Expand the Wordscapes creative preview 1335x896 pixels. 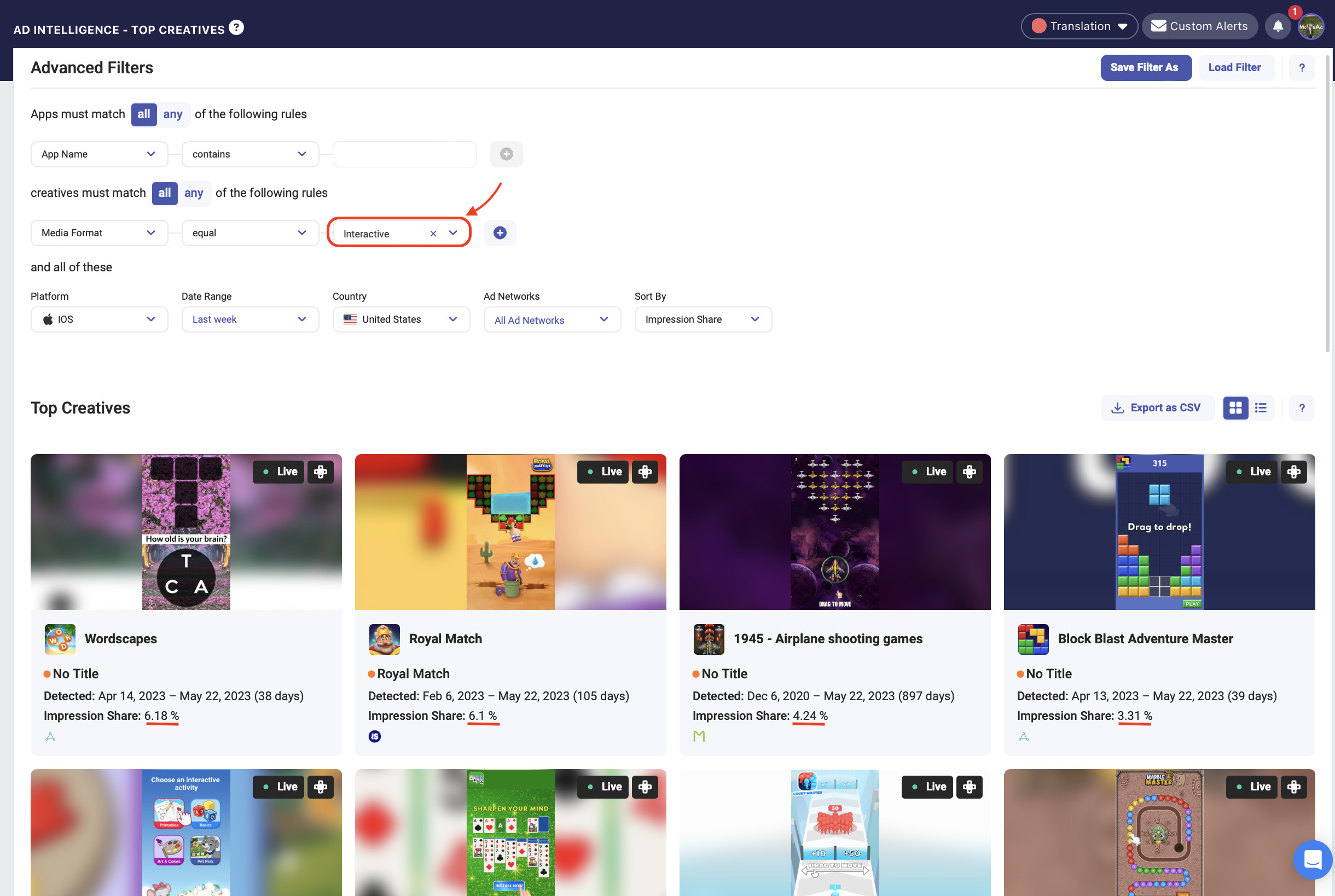click(x=321, y=472)
